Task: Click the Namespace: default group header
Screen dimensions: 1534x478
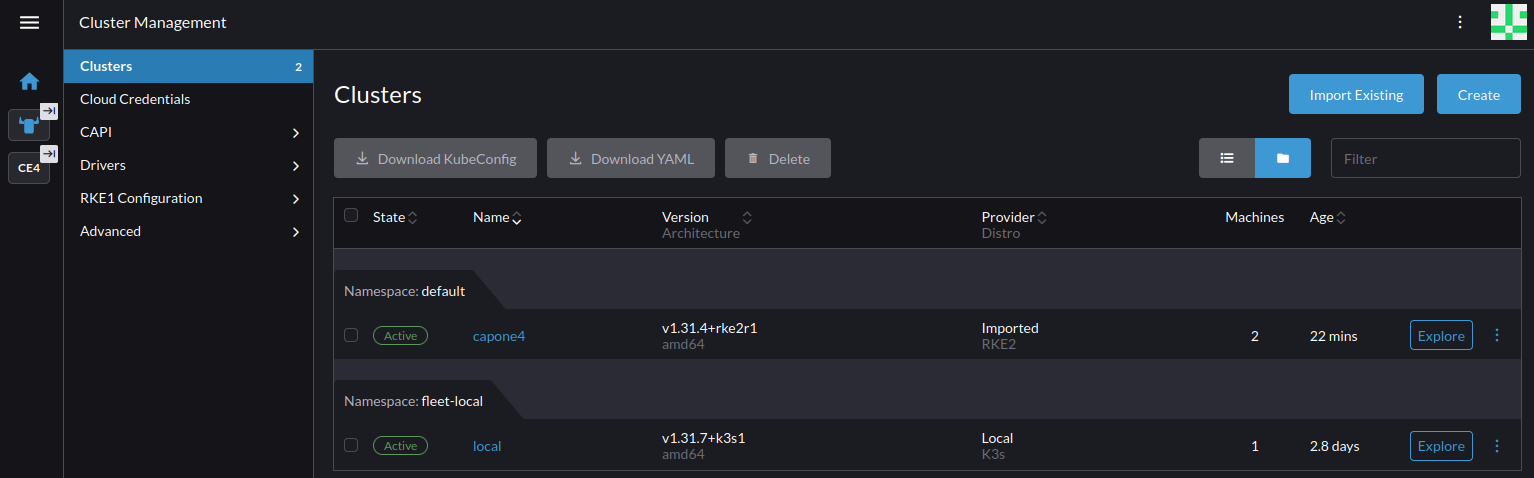Action: [x=404, y=291]
